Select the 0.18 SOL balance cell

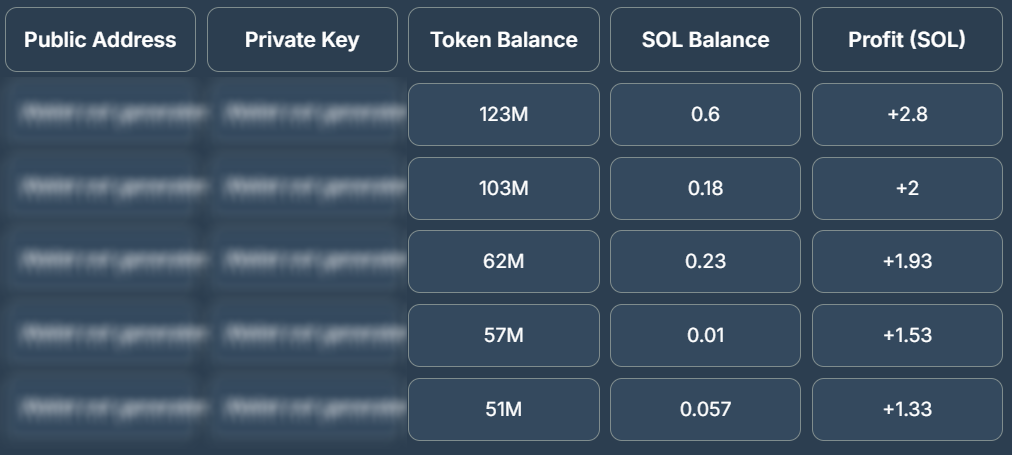(705, 188)
